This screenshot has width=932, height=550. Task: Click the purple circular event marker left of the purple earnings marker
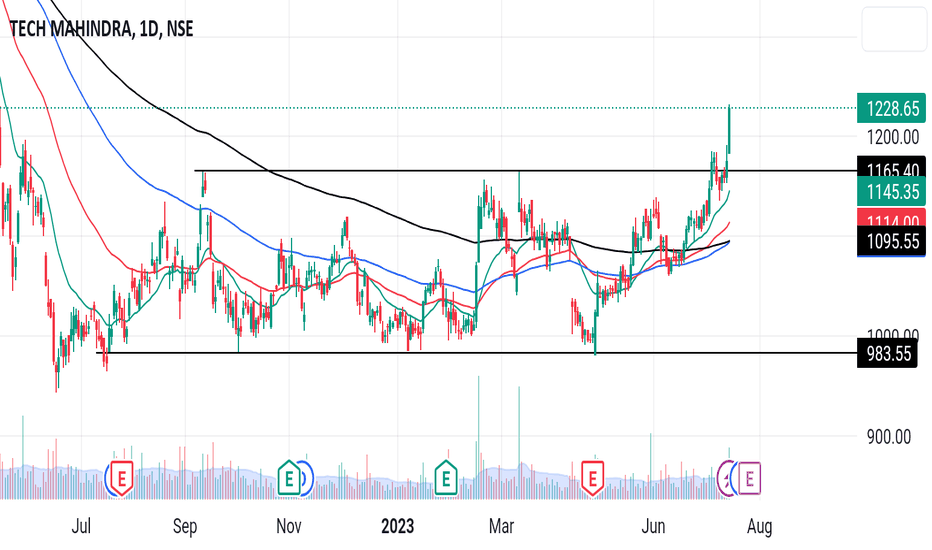726,478
